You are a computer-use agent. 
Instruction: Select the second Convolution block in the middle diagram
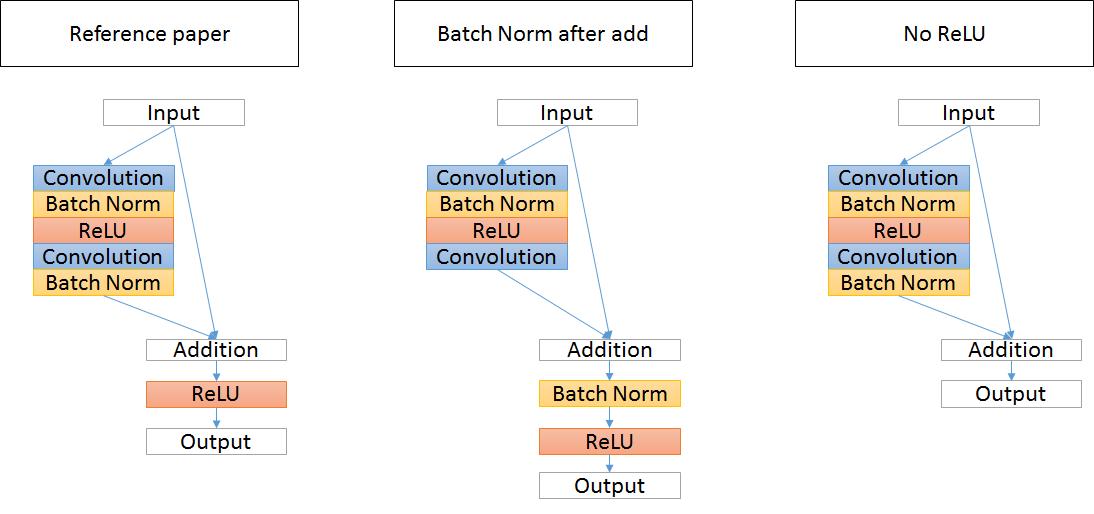pos(497,257)
